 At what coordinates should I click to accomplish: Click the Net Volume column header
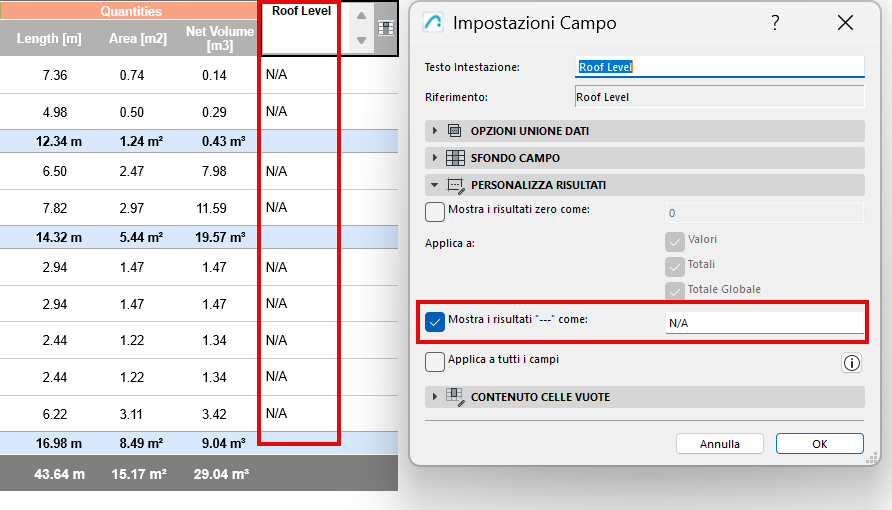217,39
